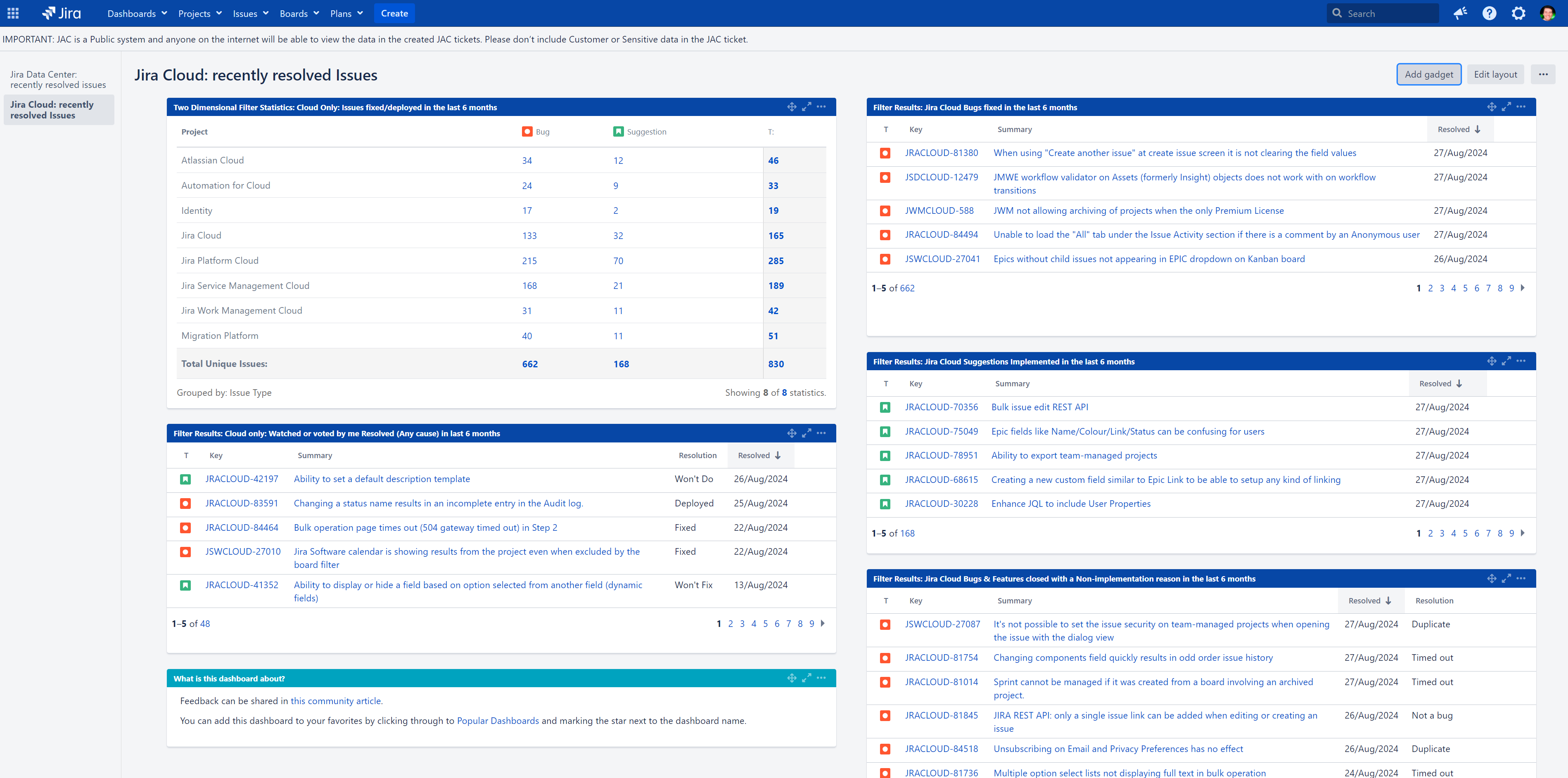
Task: Select Jira Cloud recently resolved Issues sidebar item
Action: tap(59, 110)
